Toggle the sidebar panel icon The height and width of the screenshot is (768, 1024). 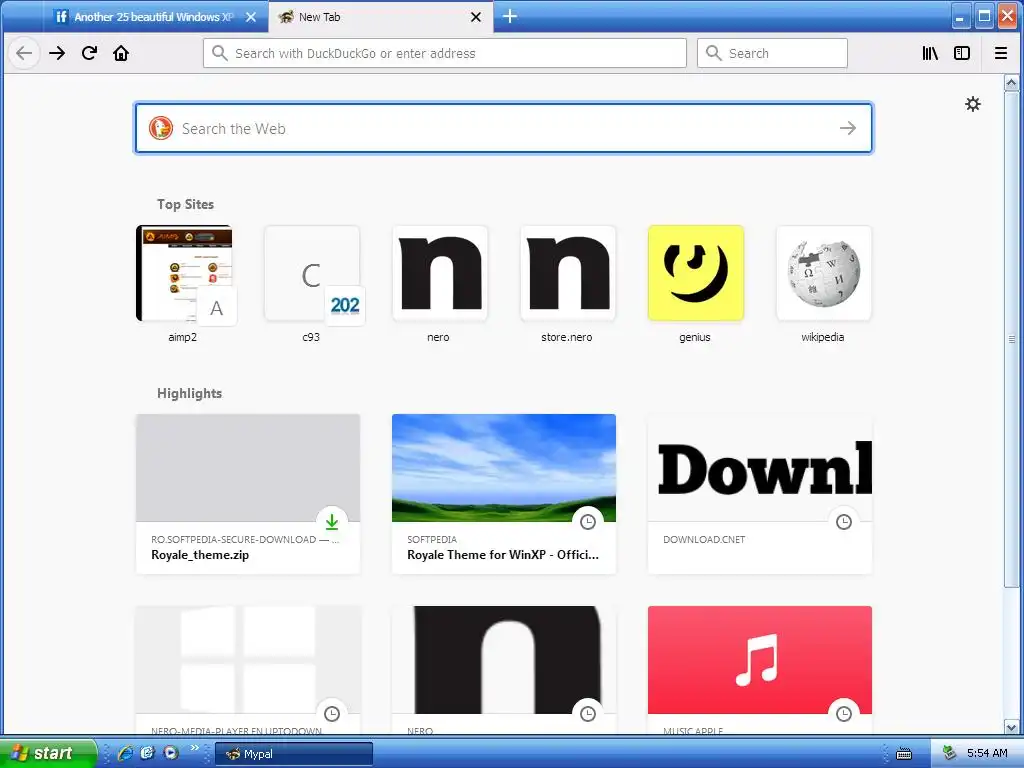click(x=962, y=53)
